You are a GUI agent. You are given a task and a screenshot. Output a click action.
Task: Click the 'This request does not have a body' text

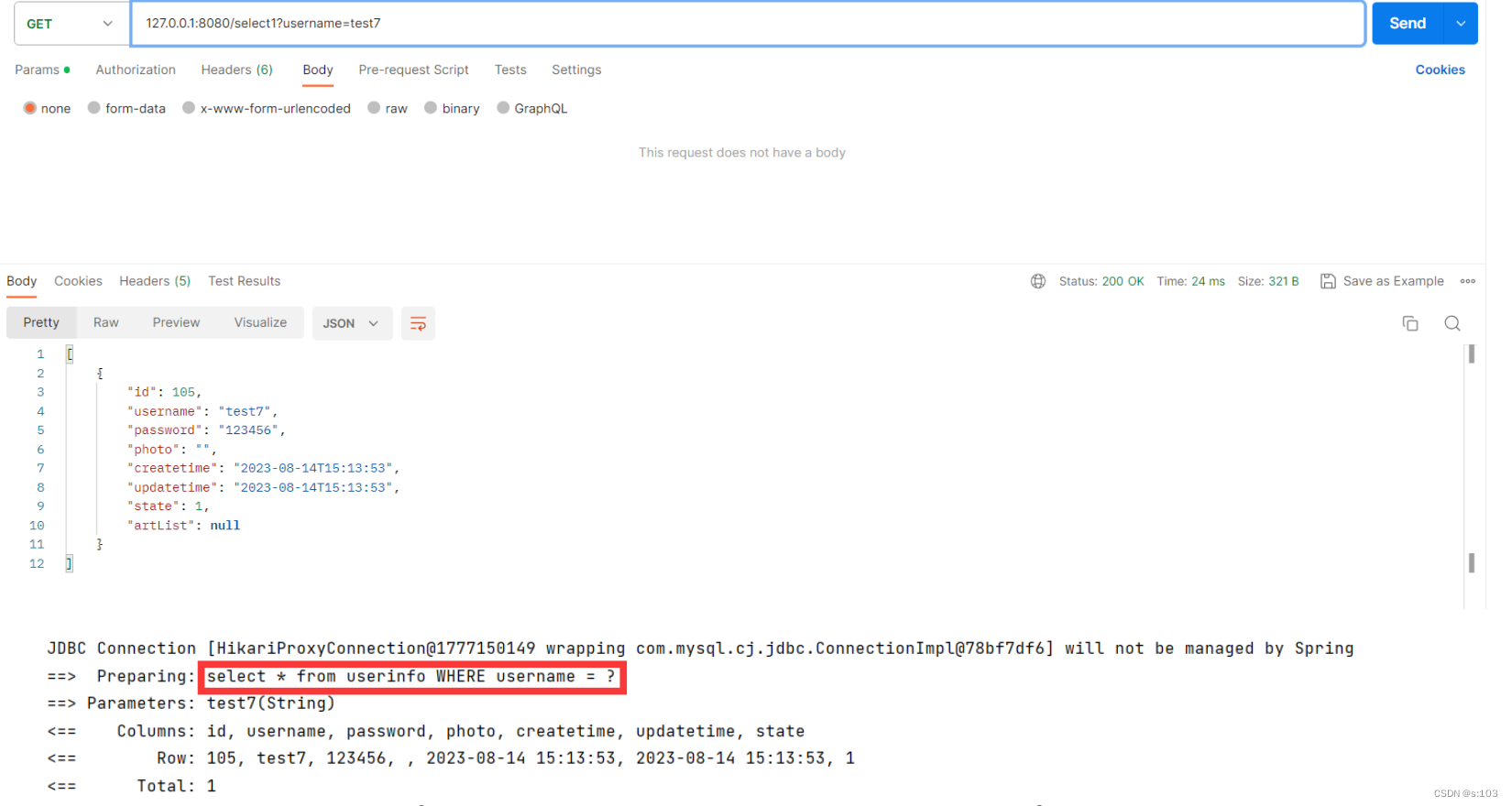pos(742,153)
